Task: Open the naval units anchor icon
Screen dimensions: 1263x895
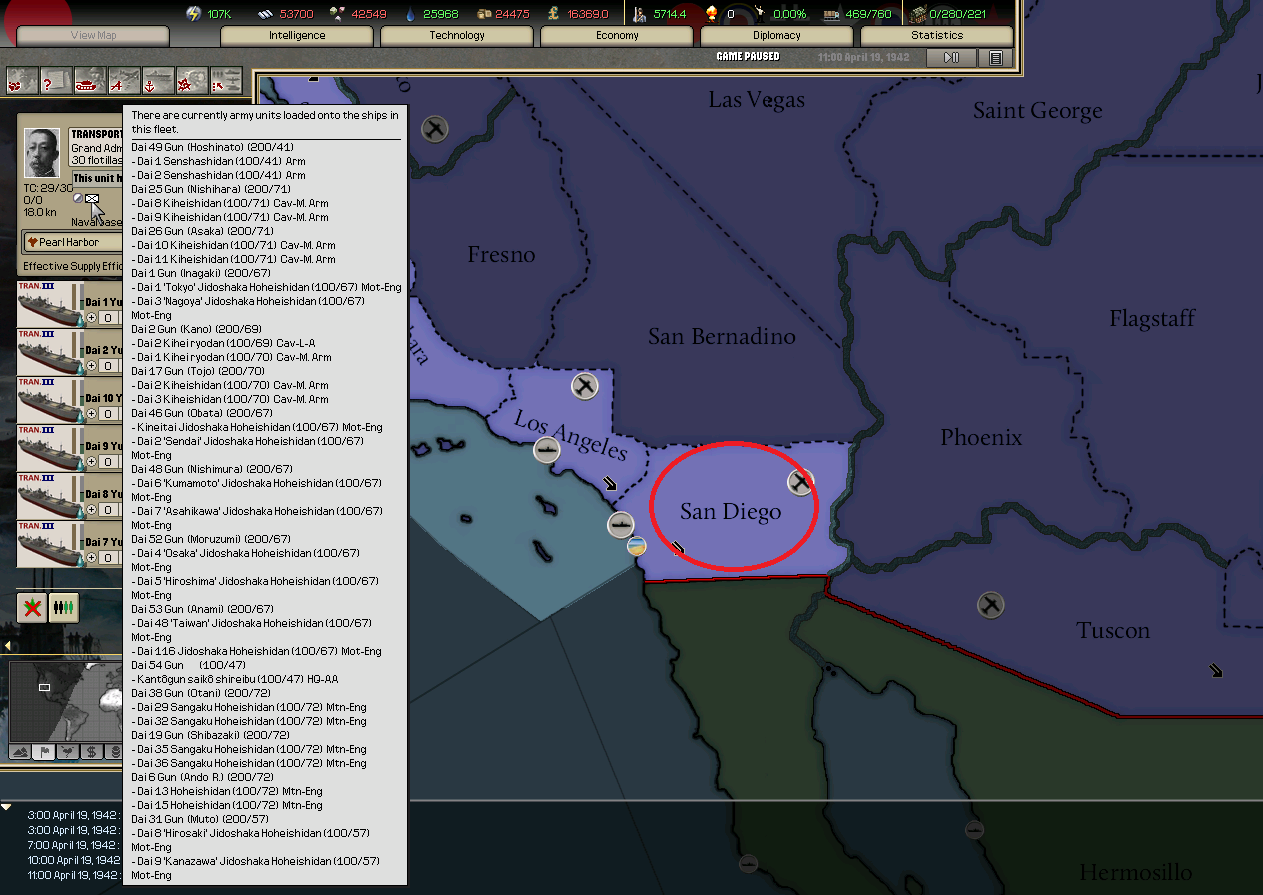Action: (158, 80)
